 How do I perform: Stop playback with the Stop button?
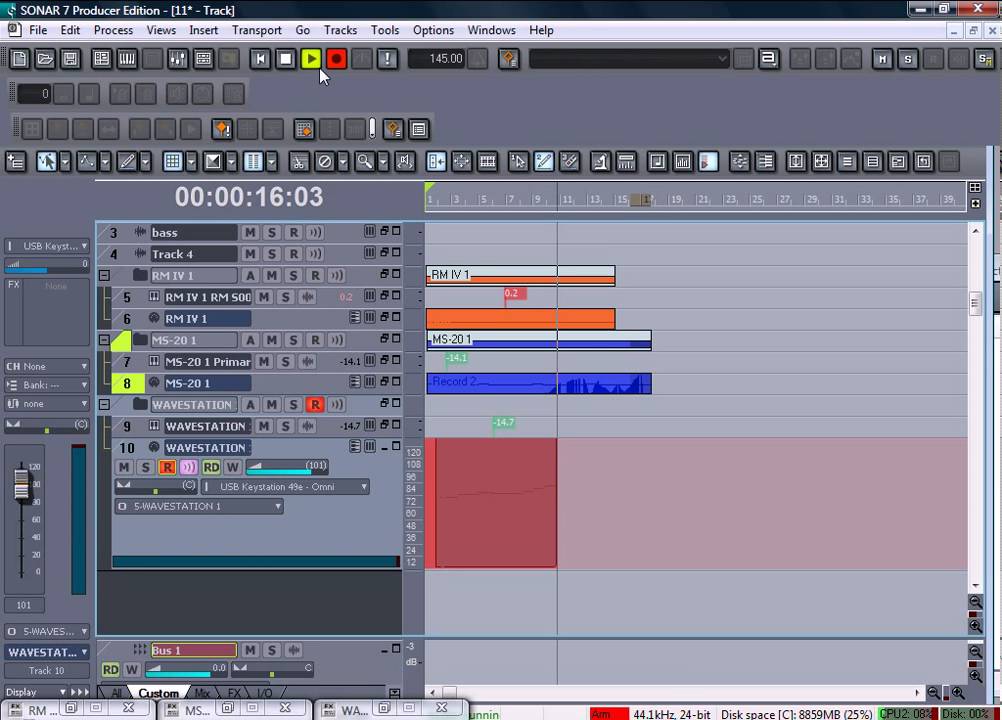coord(286,59)
